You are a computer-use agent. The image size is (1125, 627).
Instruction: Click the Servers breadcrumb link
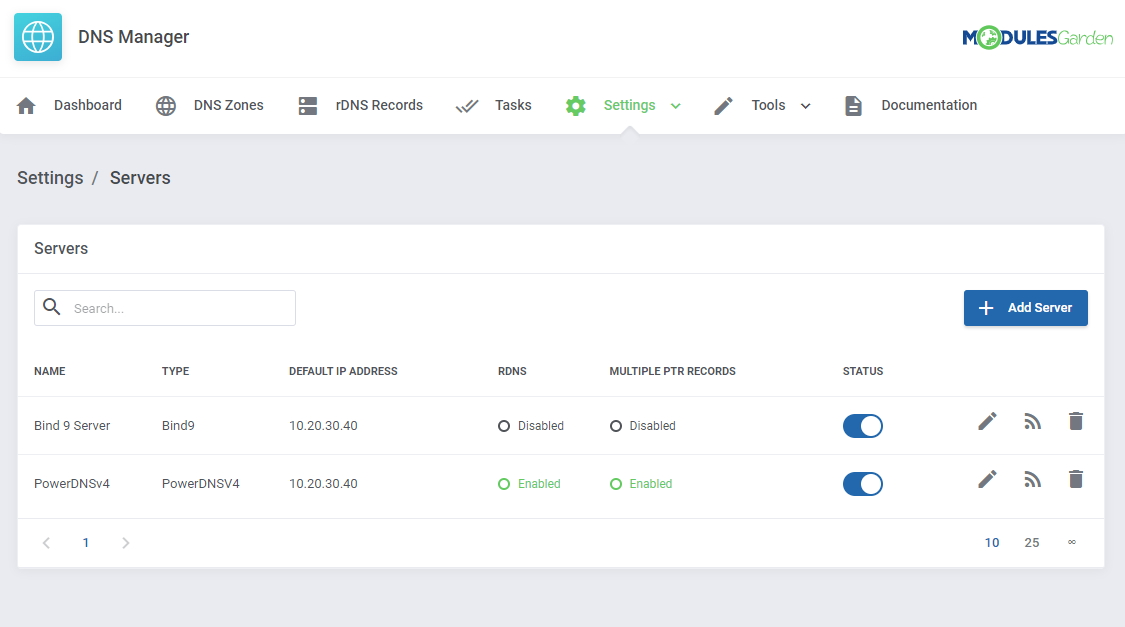point(140,178)
